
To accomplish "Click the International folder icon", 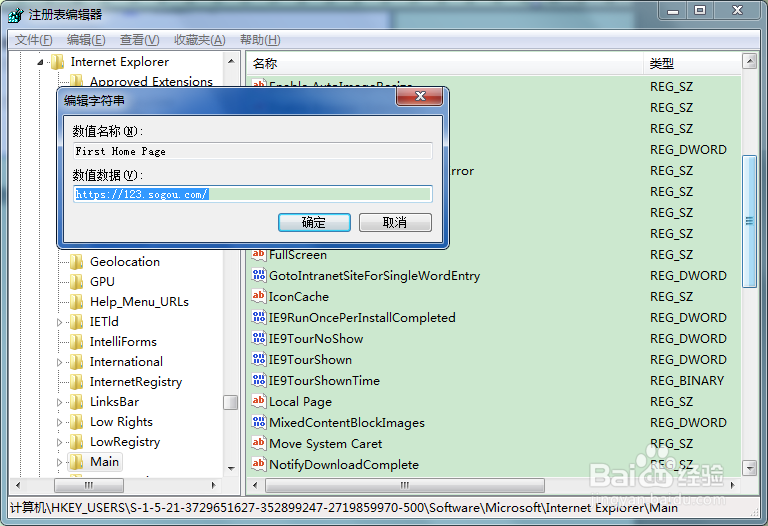I will coord(76,362).
